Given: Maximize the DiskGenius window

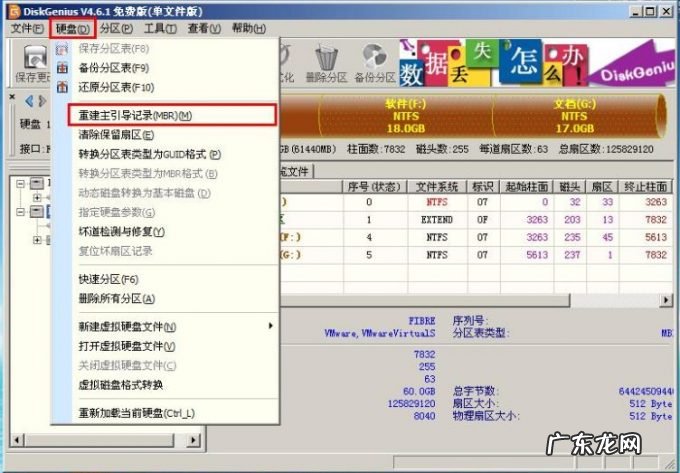Looking at the screenshot, I should (651, 10).
